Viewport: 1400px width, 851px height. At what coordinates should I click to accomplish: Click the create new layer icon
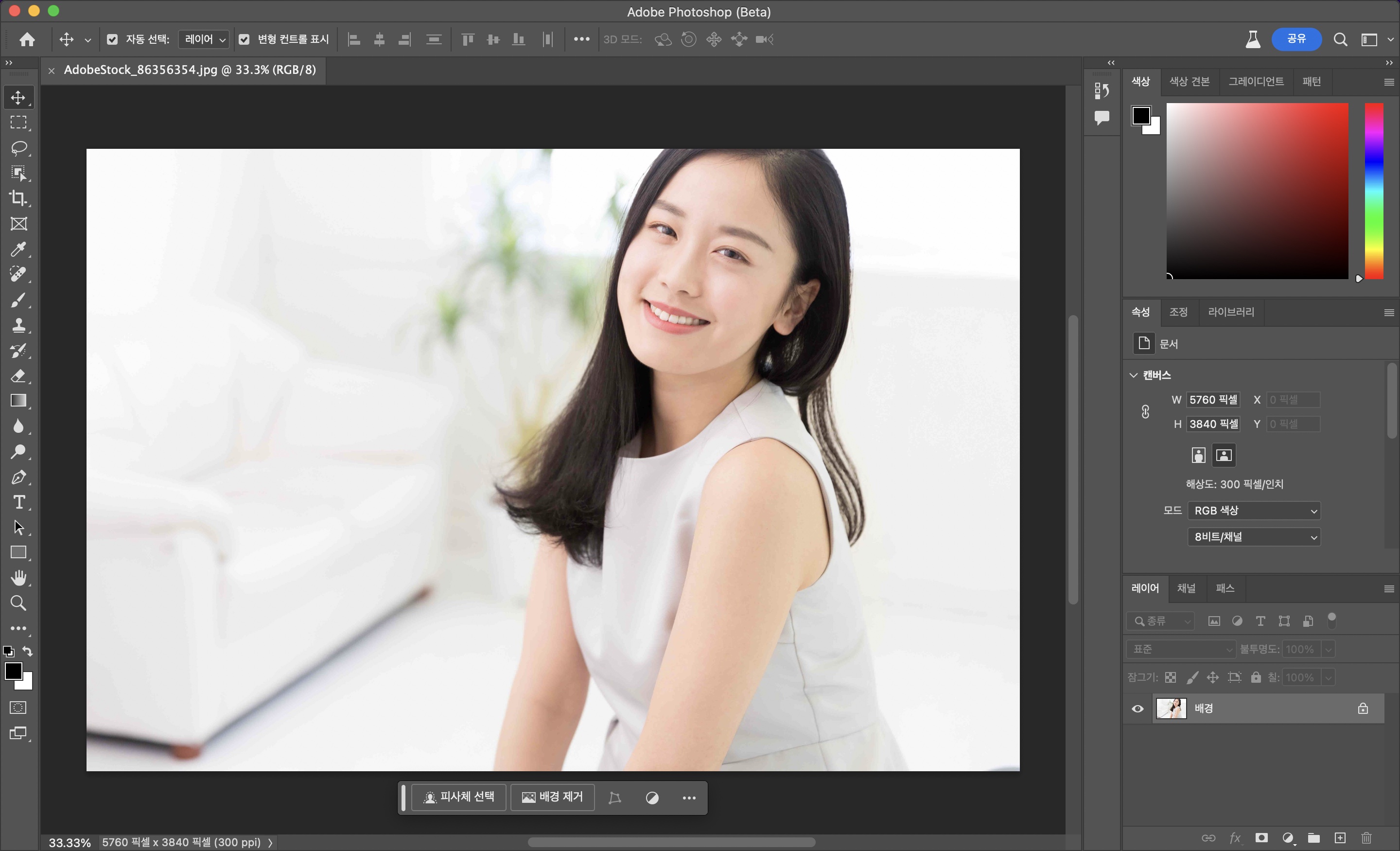[1340, 838]
